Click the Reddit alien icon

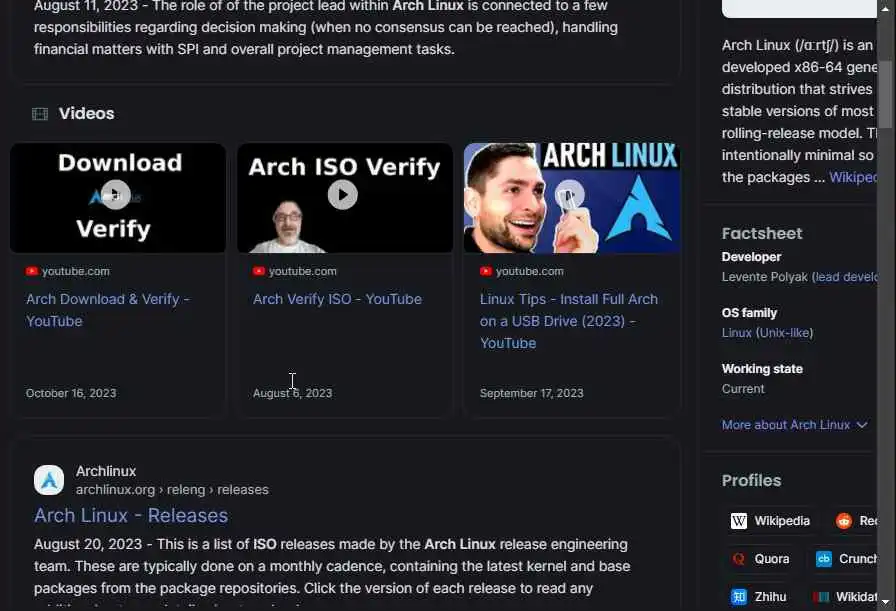click(844, 521)
